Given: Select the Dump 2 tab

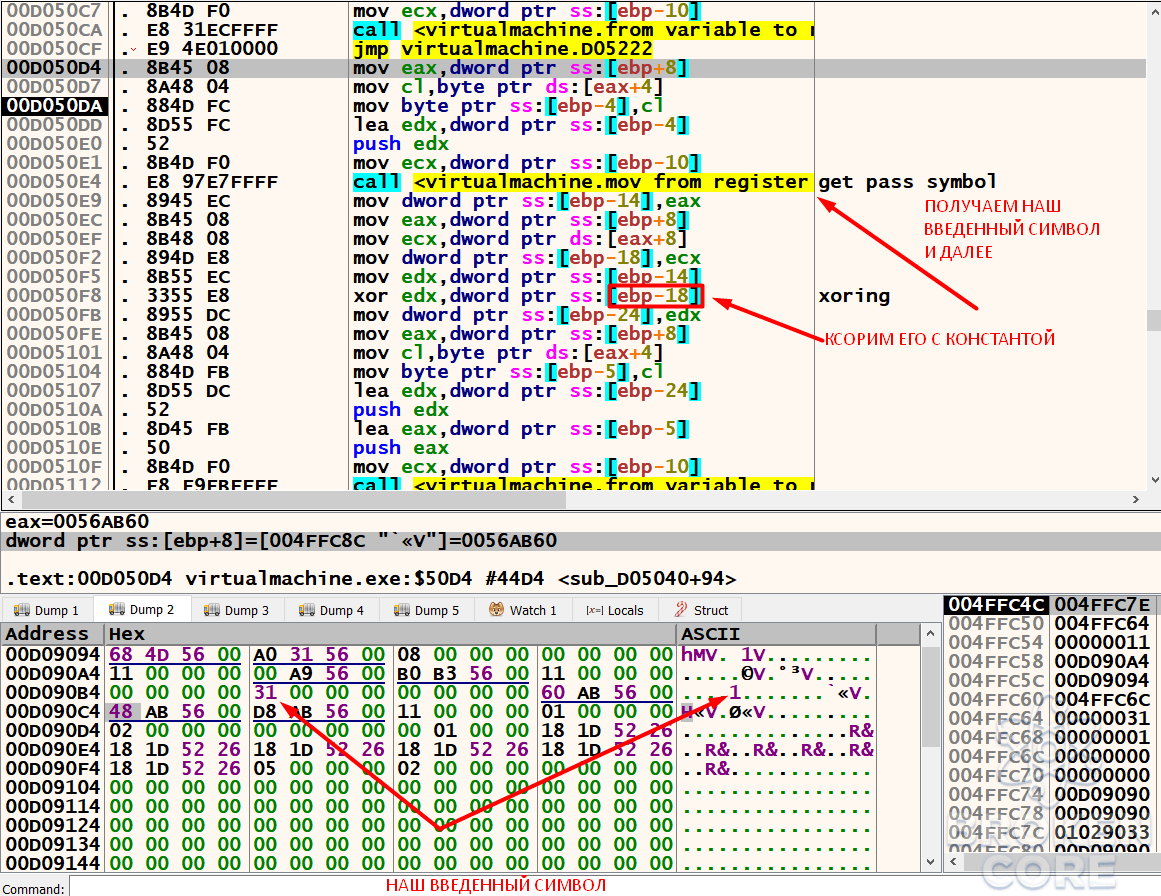Looking at the screenshot, I should point(141,609).
